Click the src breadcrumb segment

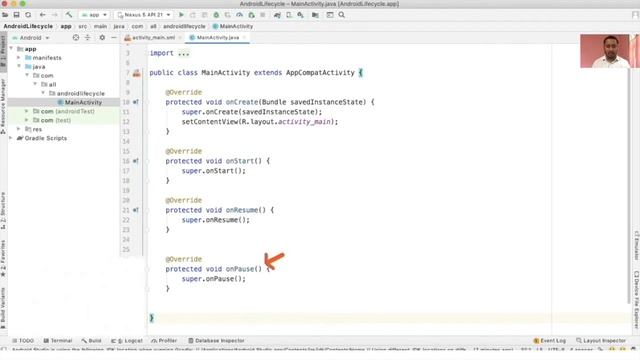coord(82,26)
